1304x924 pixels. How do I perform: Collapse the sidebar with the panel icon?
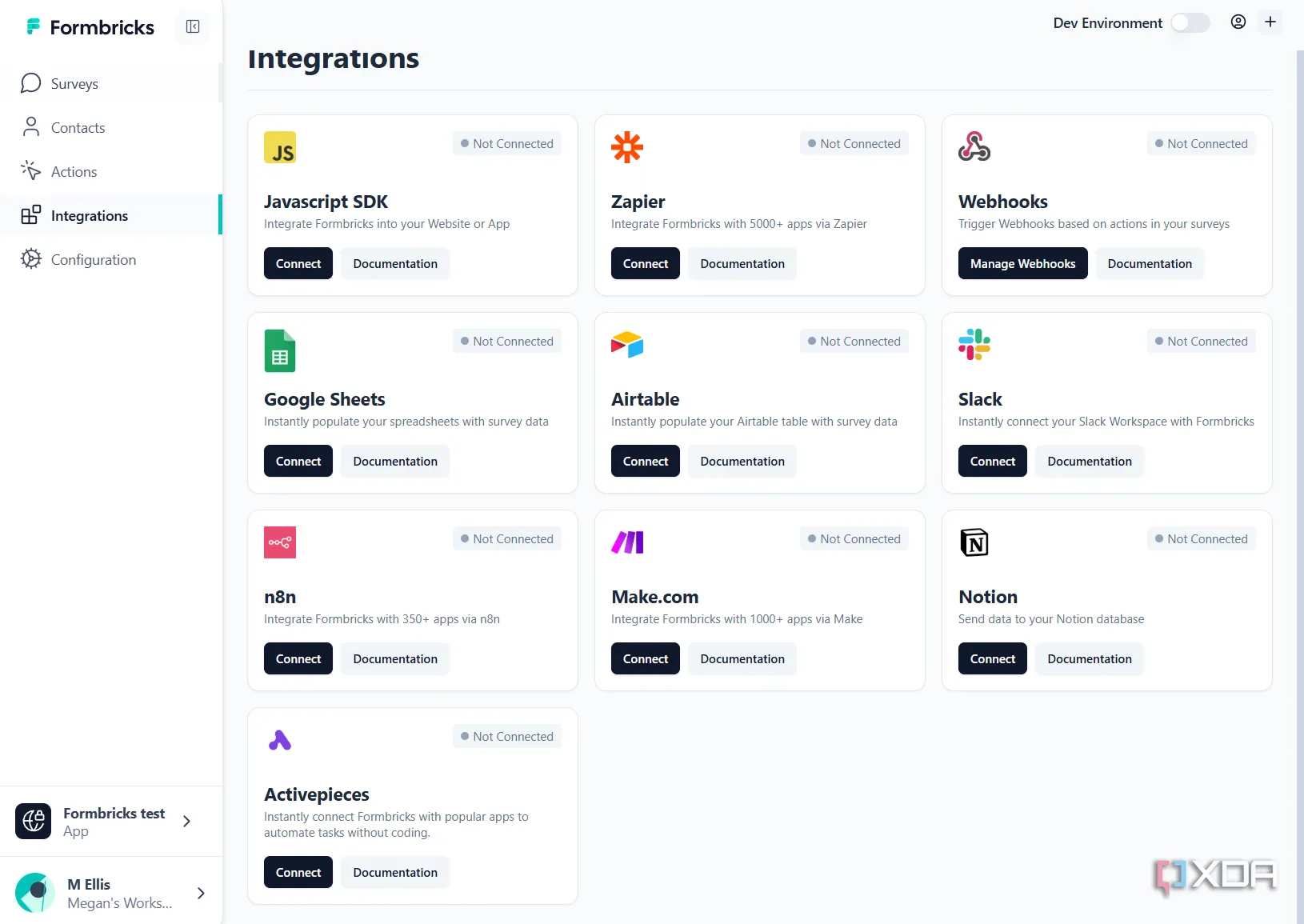pos(193,26)
